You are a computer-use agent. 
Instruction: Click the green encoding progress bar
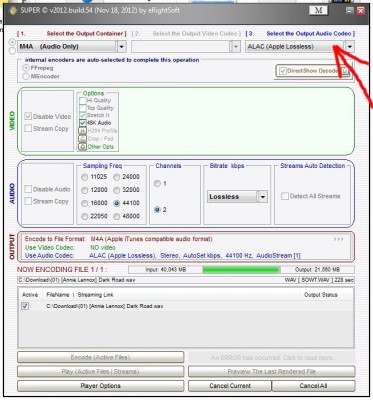241,269
